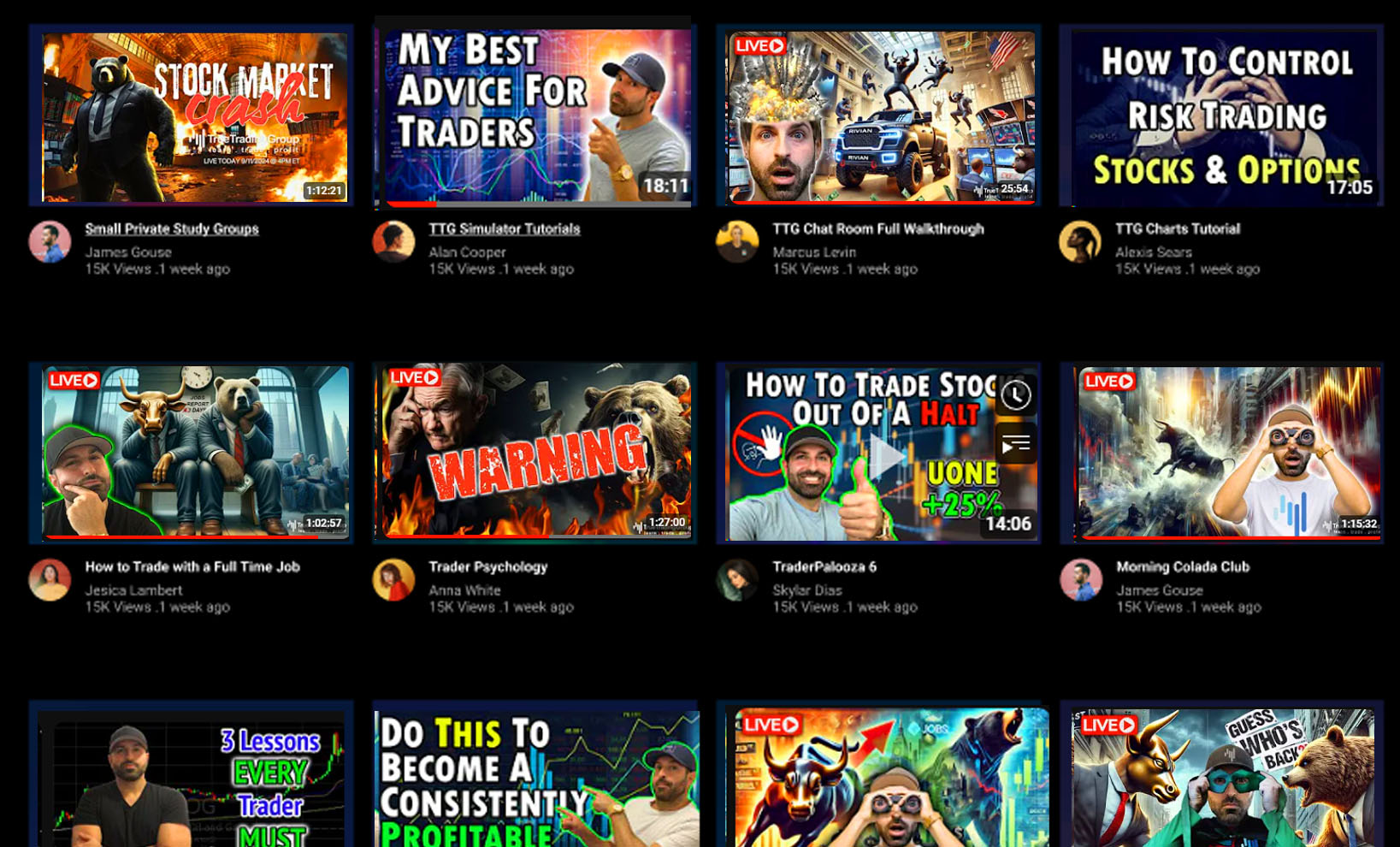Open the TTG Simulator Tutorials video title
Image resolution: width=1400 pixels, height=847 pixels.
coord(505,228)
